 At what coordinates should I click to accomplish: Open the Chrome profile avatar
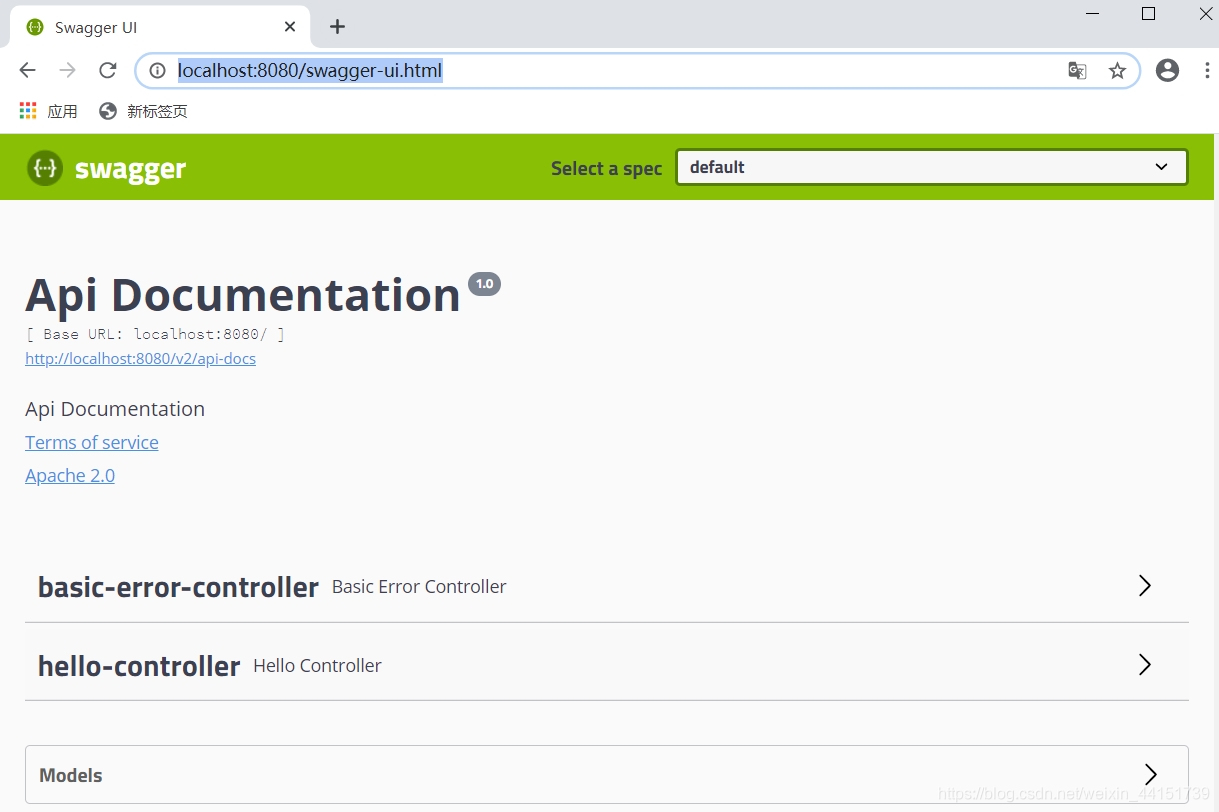pos(1167,70)
